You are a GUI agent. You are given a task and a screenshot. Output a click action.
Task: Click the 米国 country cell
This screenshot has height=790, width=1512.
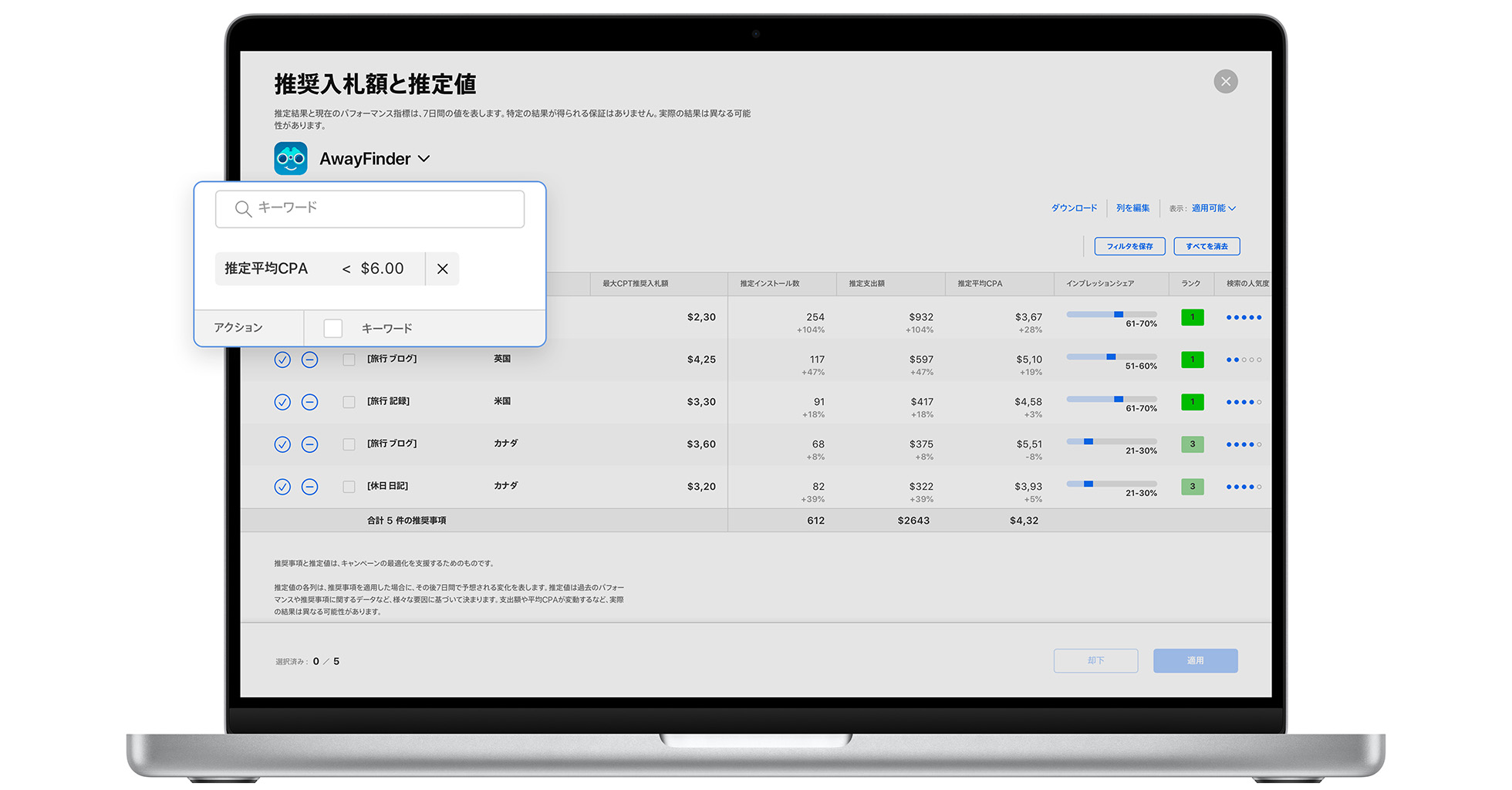coord(502,401)
